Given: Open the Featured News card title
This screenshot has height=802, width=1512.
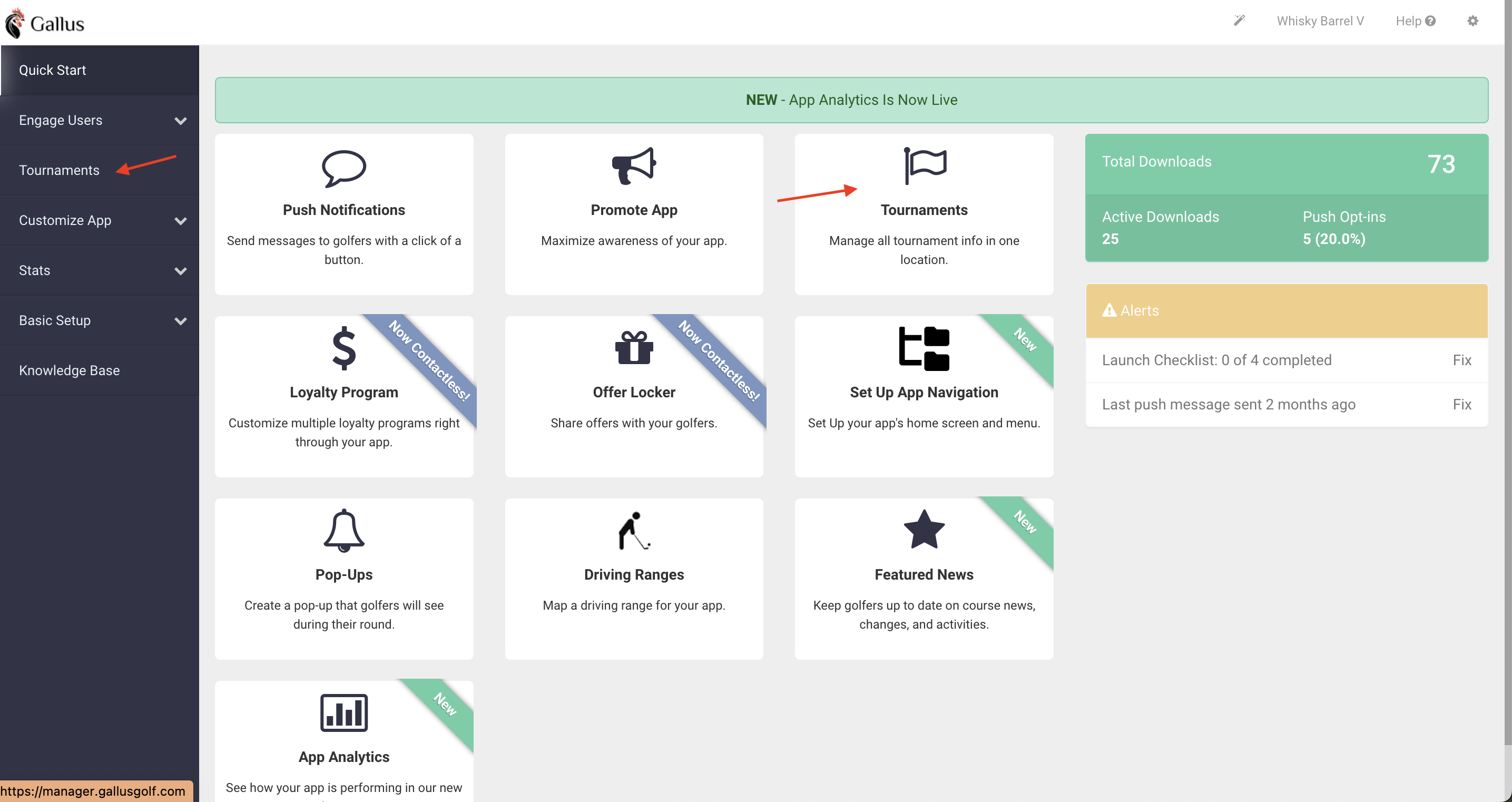Looking at the screenshot, I should coord(924,575).
